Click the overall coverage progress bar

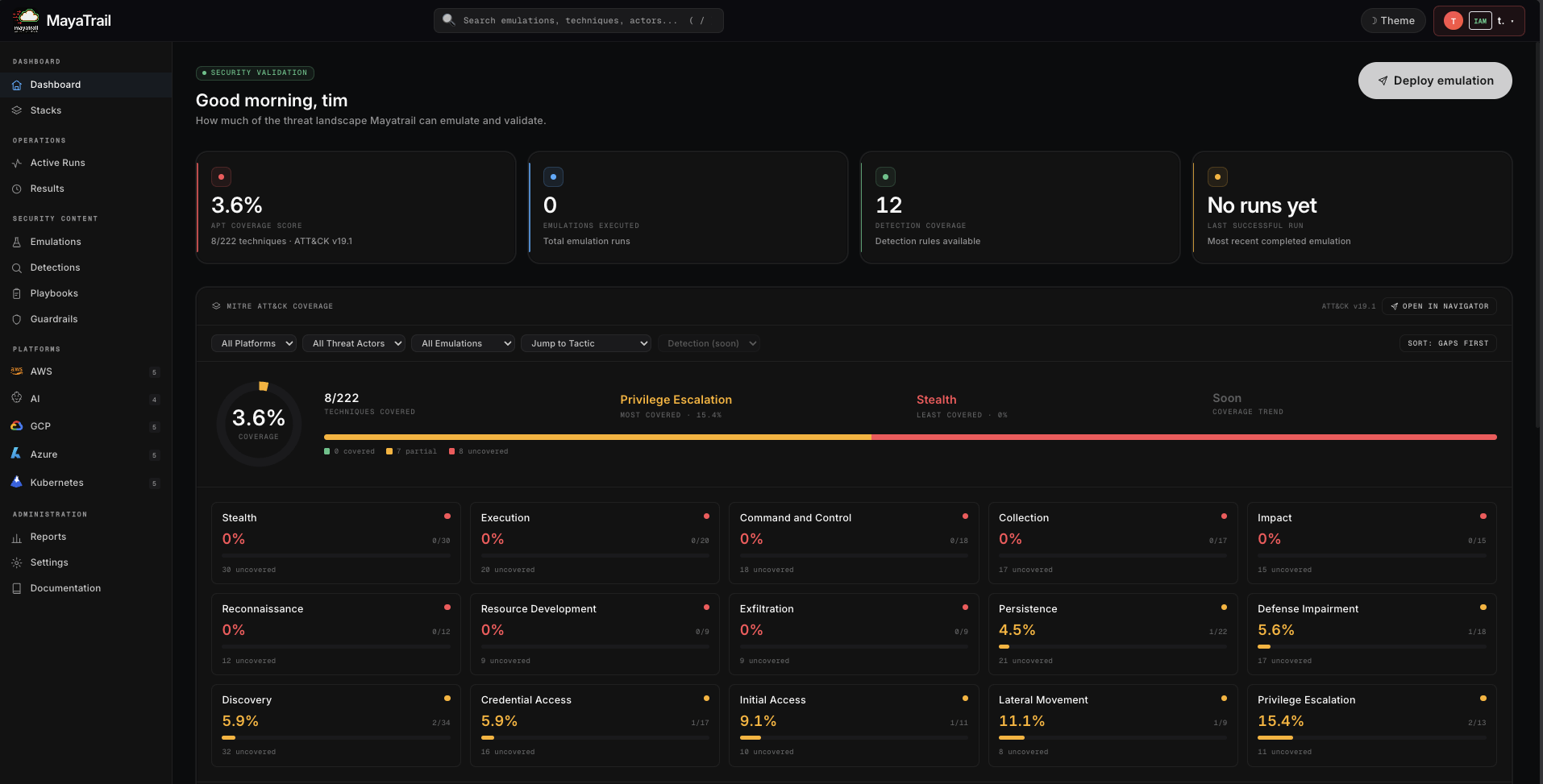(x=910, y=438)
